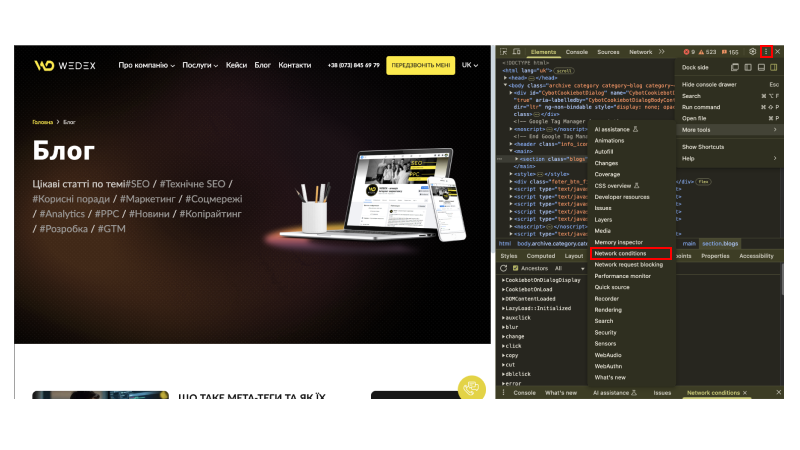This screenshot has width=800, height=450.
Task: Click the warnings count badge
Action: click(x=708, y=52)
